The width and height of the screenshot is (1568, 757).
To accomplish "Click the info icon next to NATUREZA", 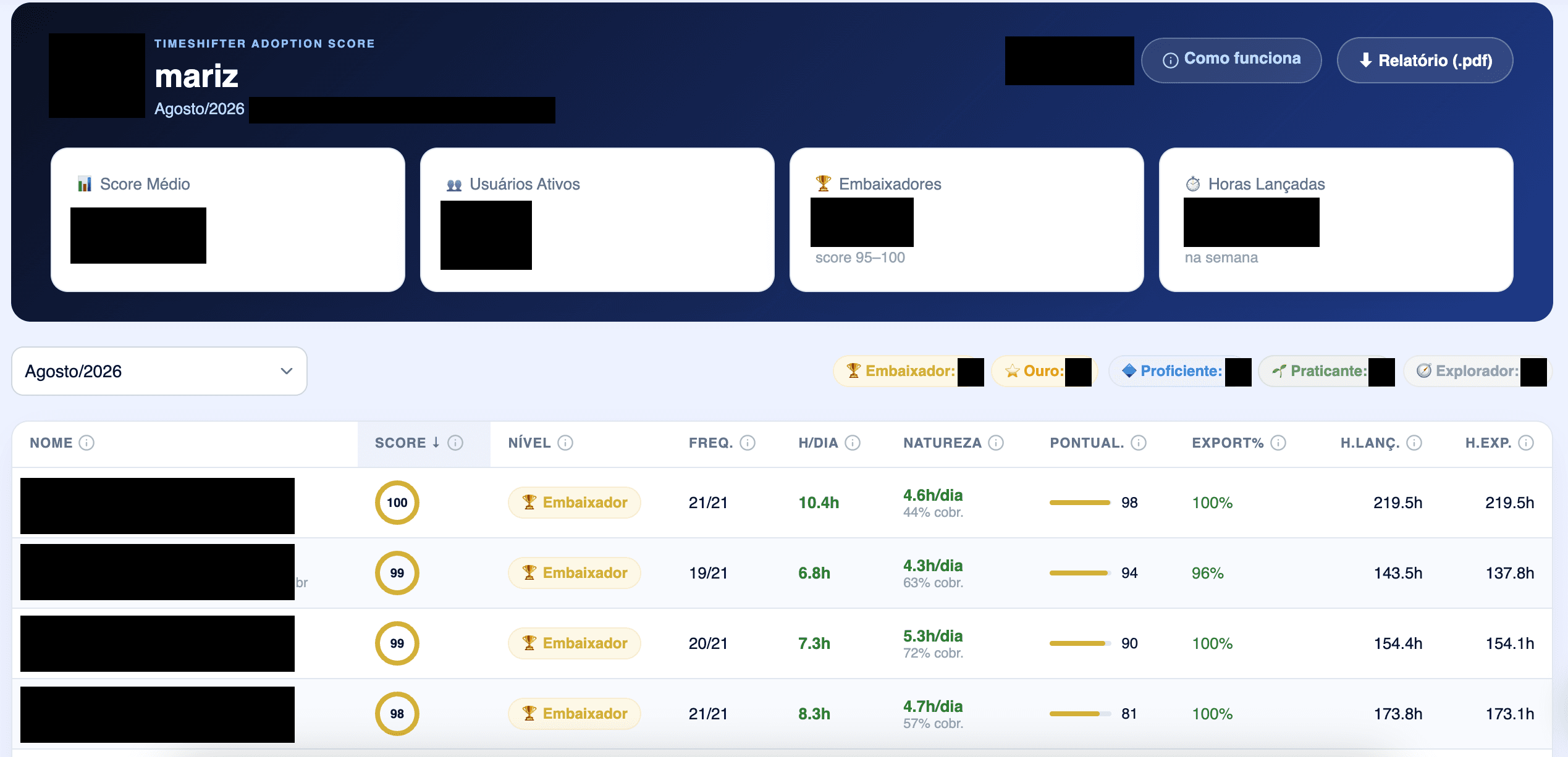I will [996, 443].
